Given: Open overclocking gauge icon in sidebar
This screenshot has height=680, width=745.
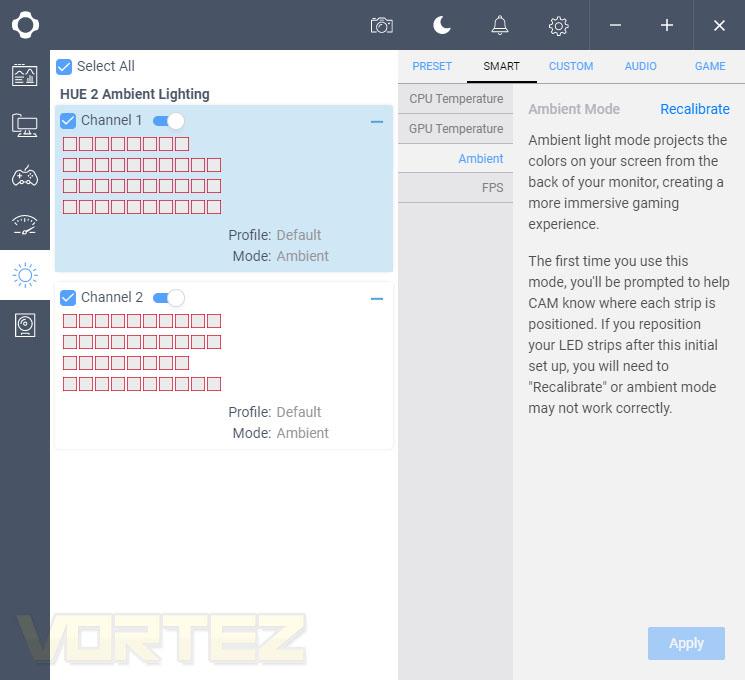Looking at the screenshot, I should coord(25,225).
